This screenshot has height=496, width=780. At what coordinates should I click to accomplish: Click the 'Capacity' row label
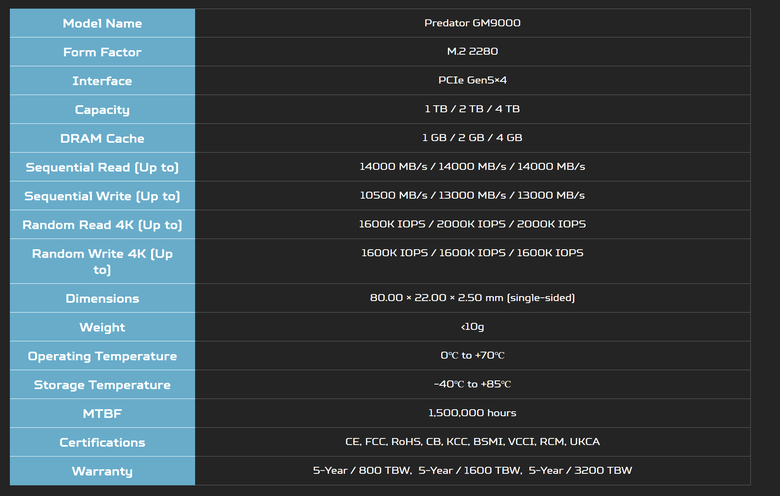click(x=102, y=110)
